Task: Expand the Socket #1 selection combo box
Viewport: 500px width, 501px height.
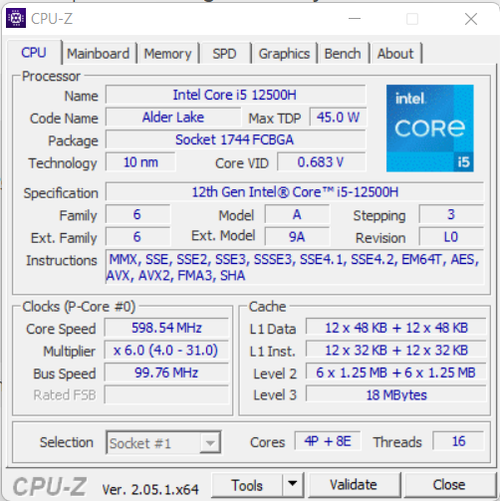Action: point(163,443)
